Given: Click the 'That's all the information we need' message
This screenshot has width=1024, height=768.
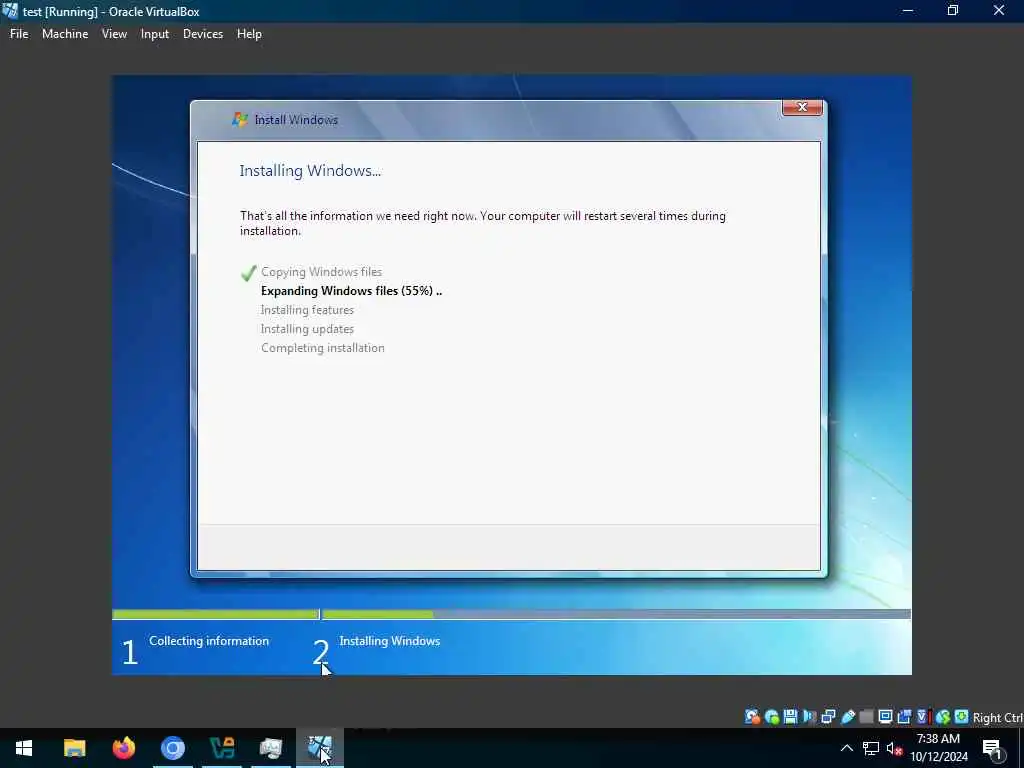Looking at the screenshot, I should pos(483,223).
